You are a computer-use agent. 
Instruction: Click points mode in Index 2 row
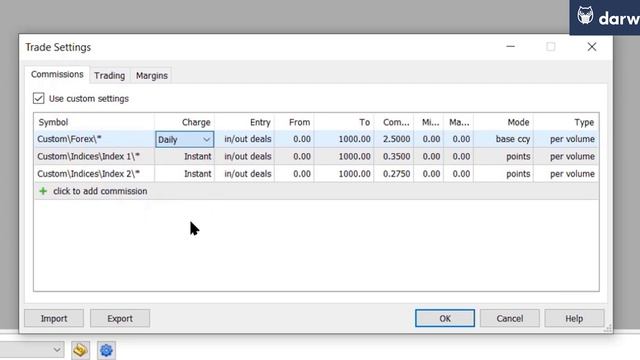point(518,174)
